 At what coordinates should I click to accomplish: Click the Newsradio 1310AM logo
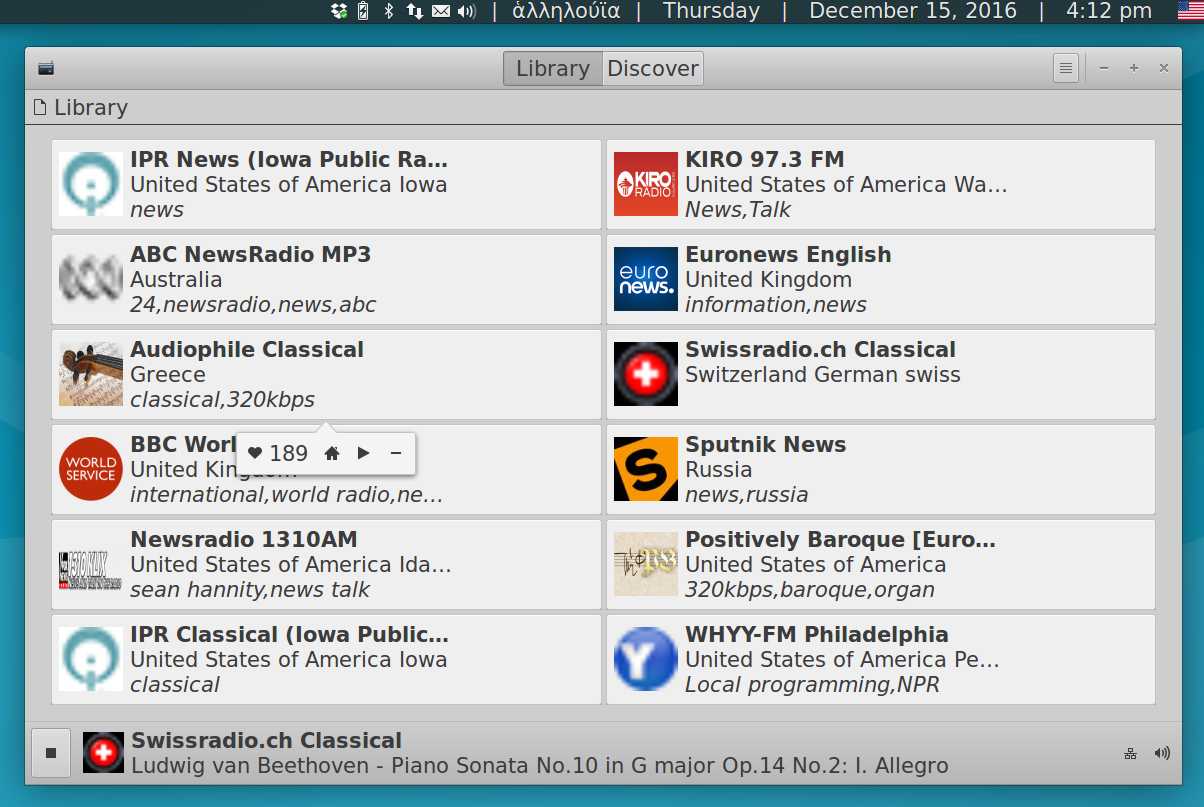coord(91,569)
